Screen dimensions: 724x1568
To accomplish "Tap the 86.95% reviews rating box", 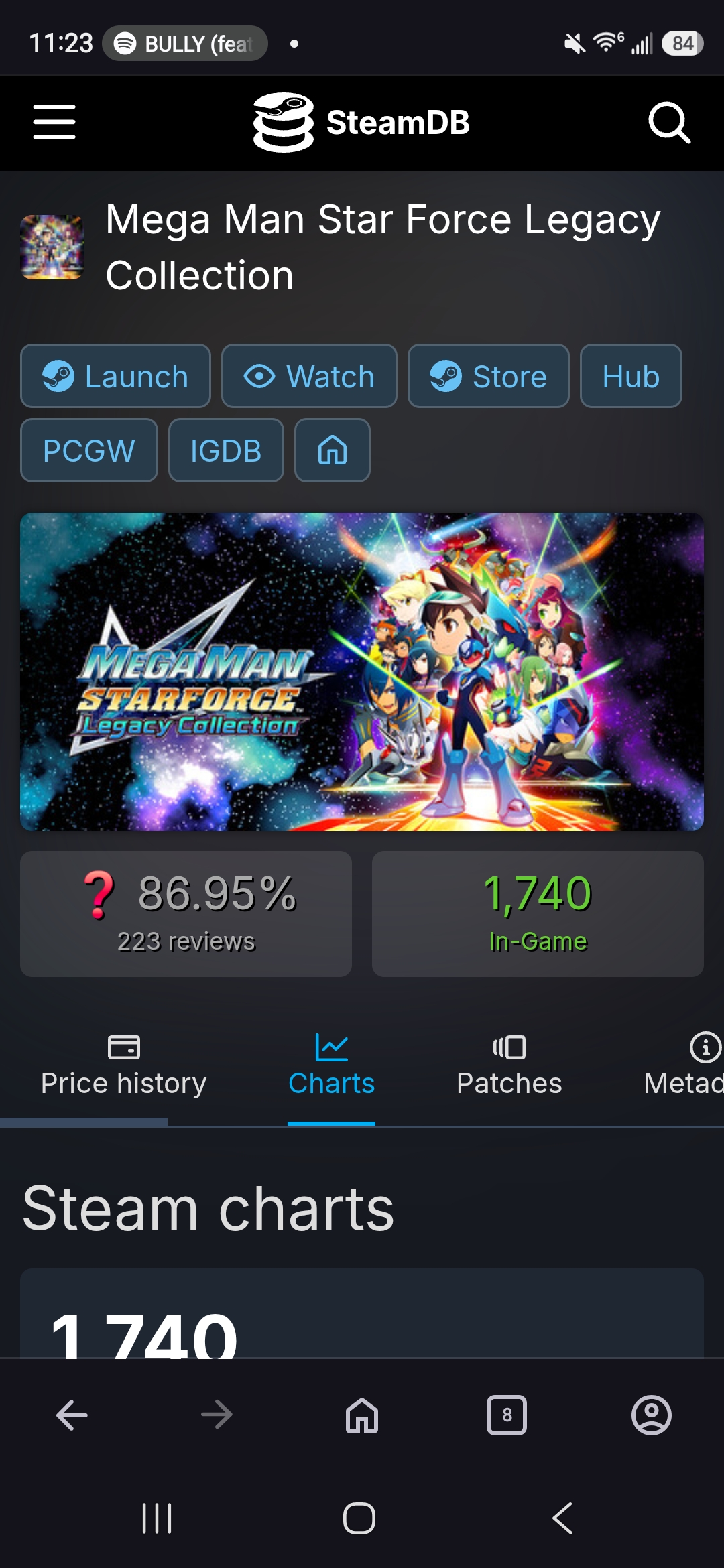I will [186, 913].
